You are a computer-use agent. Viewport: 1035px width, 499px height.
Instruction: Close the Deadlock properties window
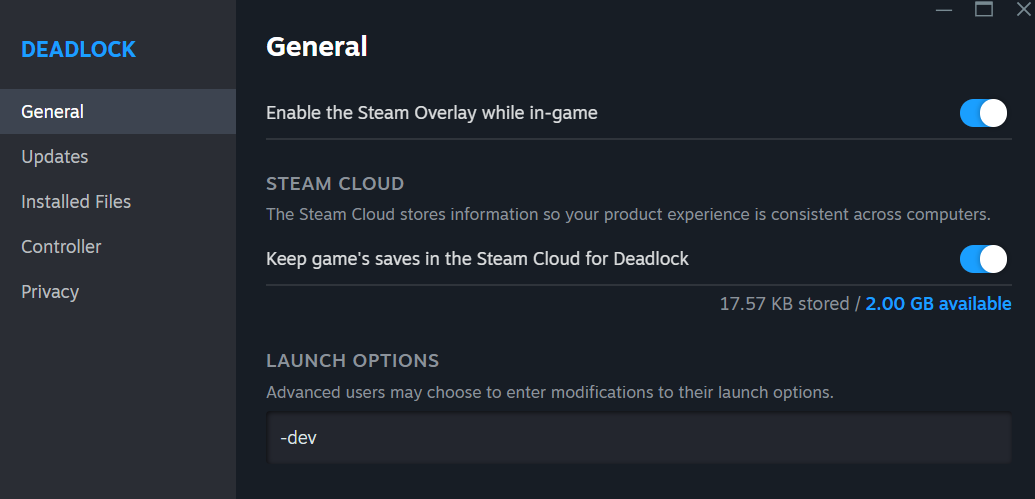pyautogui.click(x=1023, y=9)
